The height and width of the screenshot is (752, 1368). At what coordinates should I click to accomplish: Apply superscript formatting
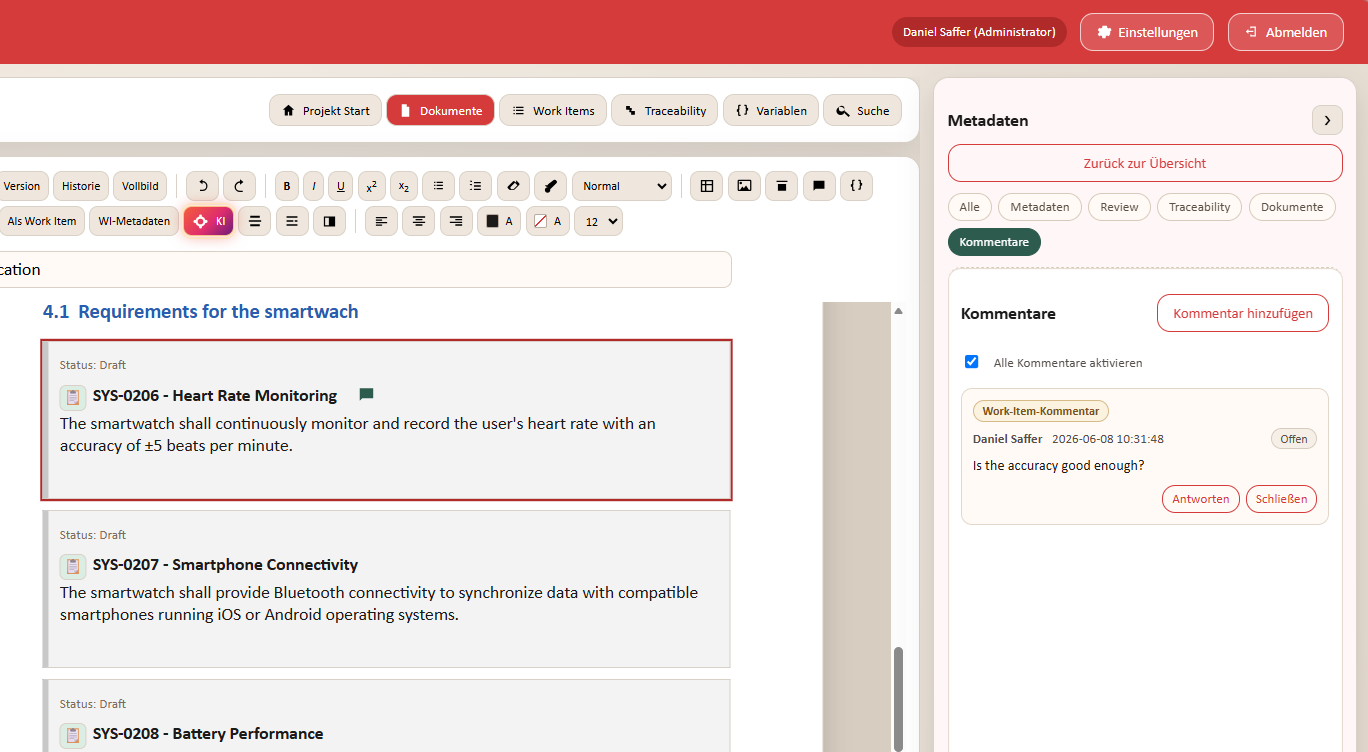(x=371, y=186)
